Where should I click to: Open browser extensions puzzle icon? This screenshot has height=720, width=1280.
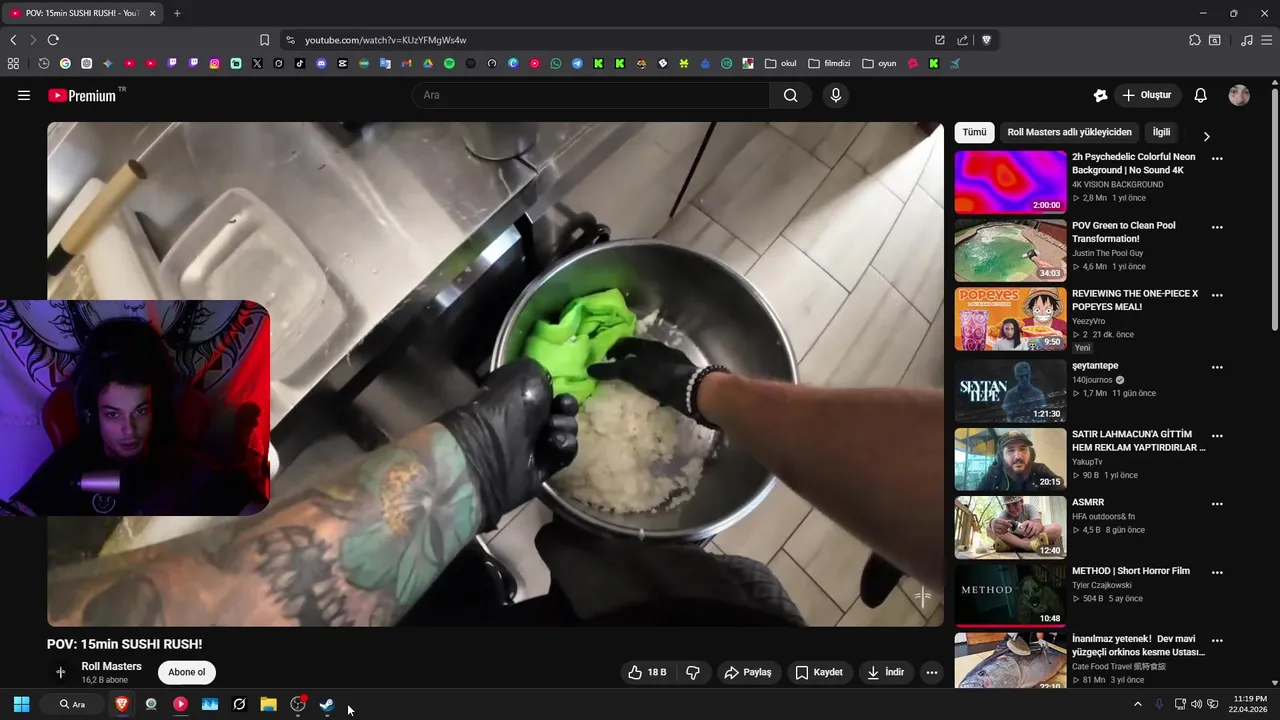pos(1194,40)
